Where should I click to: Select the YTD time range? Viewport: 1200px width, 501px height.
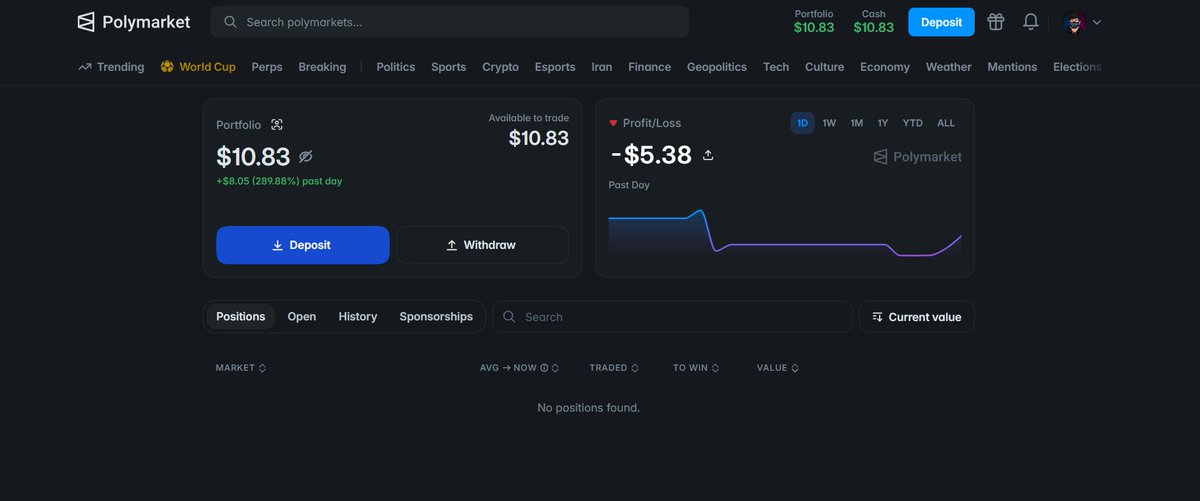point(912,123)
